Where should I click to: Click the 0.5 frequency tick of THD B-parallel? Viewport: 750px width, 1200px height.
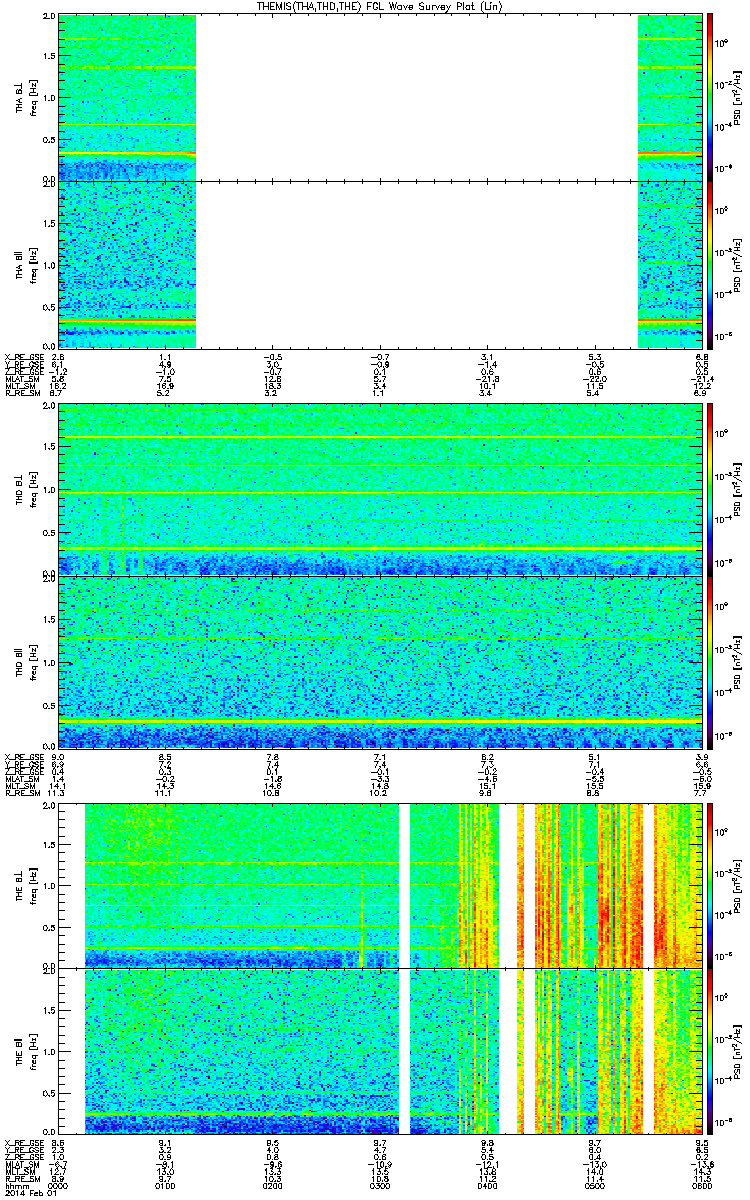pyautogui.click(x=49, y=706)
